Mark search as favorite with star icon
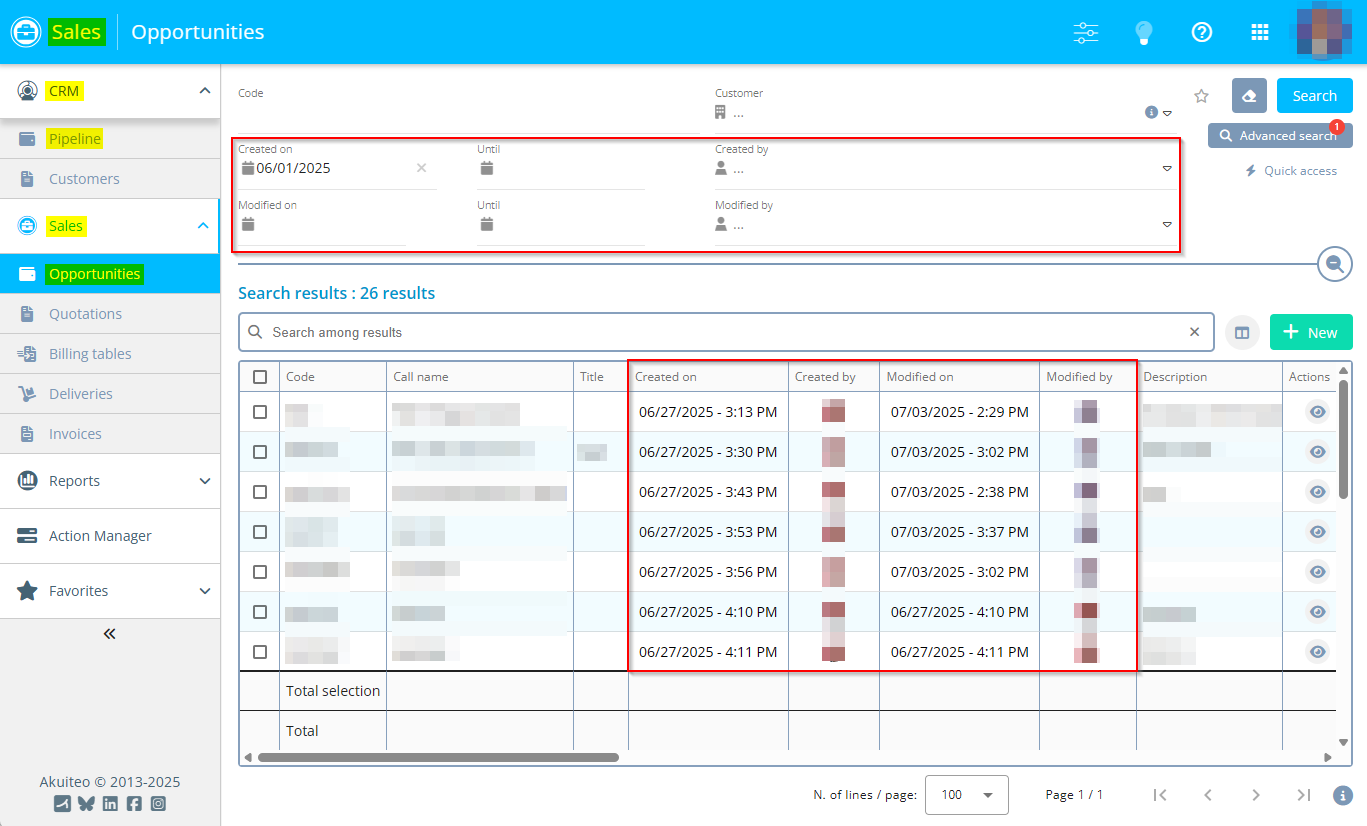1367x826 pixels. click(1202, 96)
